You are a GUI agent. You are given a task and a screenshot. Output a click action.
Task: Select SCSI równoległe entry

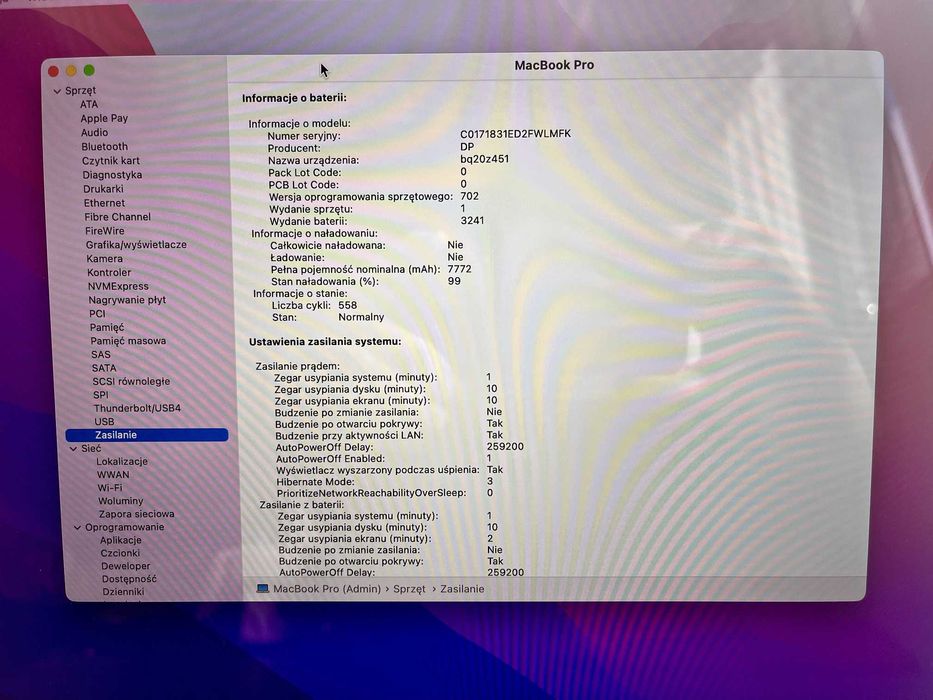click(131, 382)
